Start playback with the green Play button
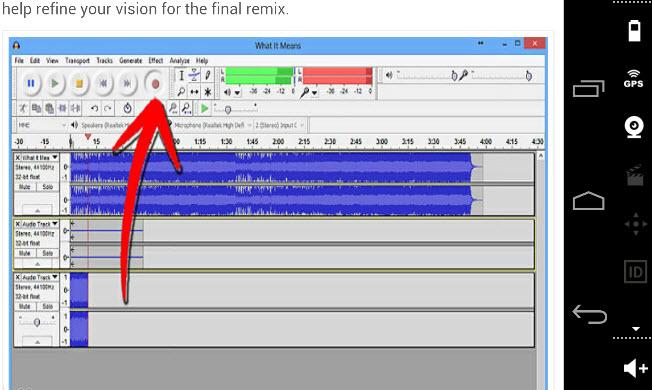 pyautogui.click(x=54, y=84)
